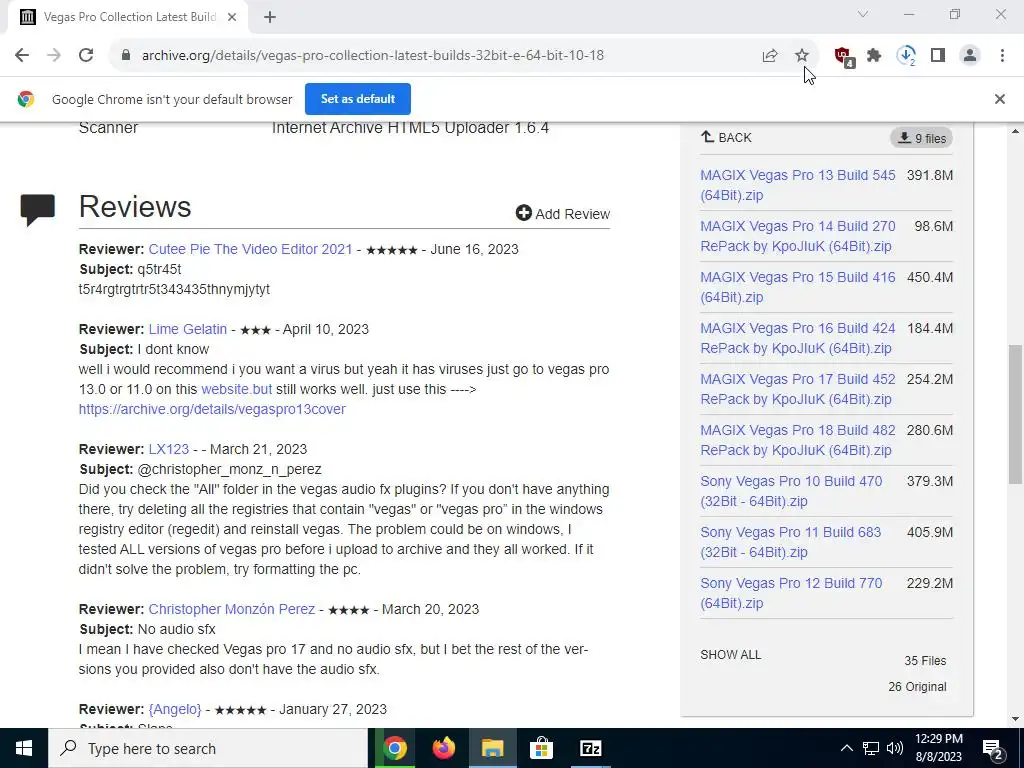Open reviewer LX123 profile
The image size is (1024, 768).
(x=168, y=449)
